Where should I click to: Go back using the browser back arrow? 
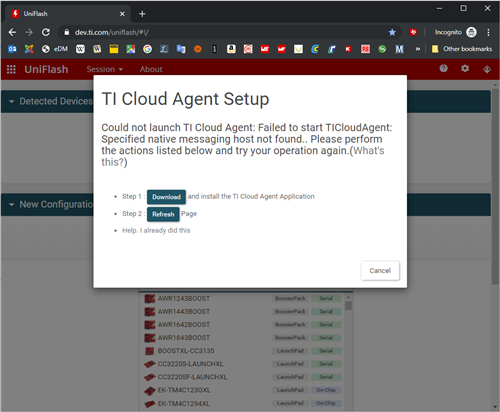coord(12,32)
